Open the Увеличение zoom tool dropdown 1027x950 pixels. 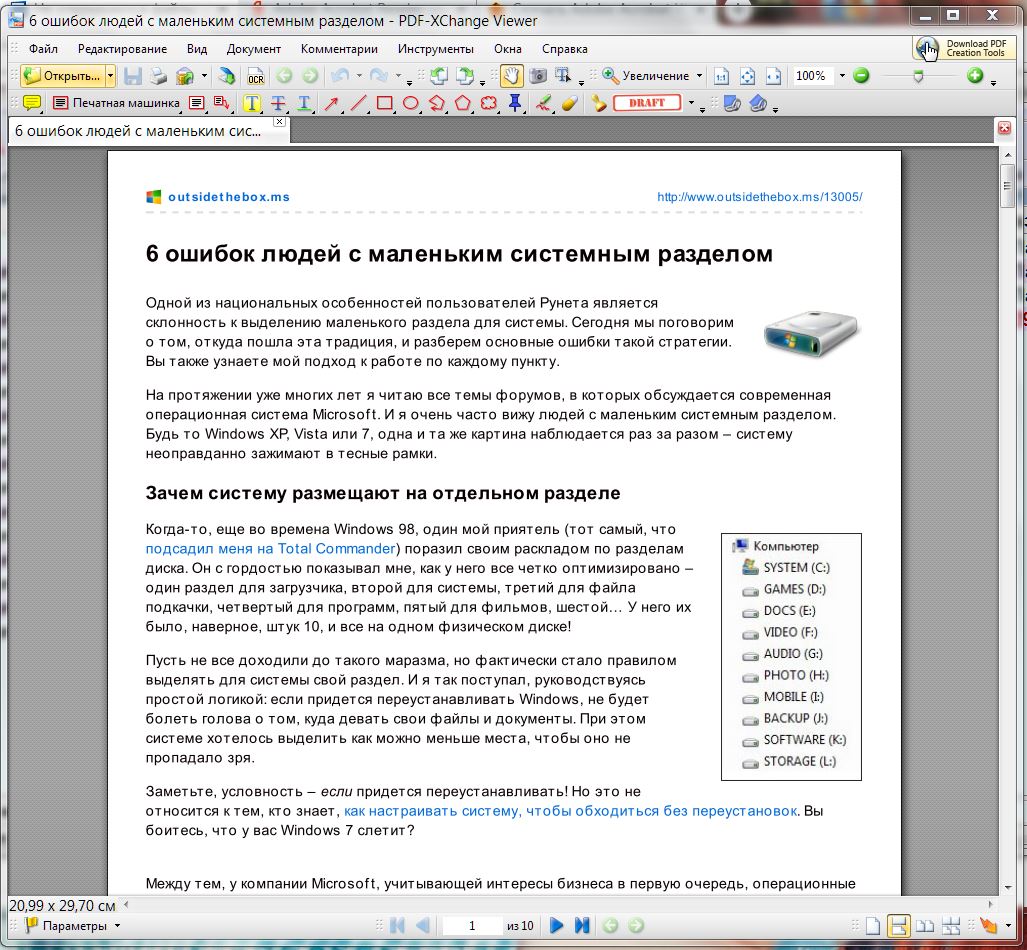[699, 76]
